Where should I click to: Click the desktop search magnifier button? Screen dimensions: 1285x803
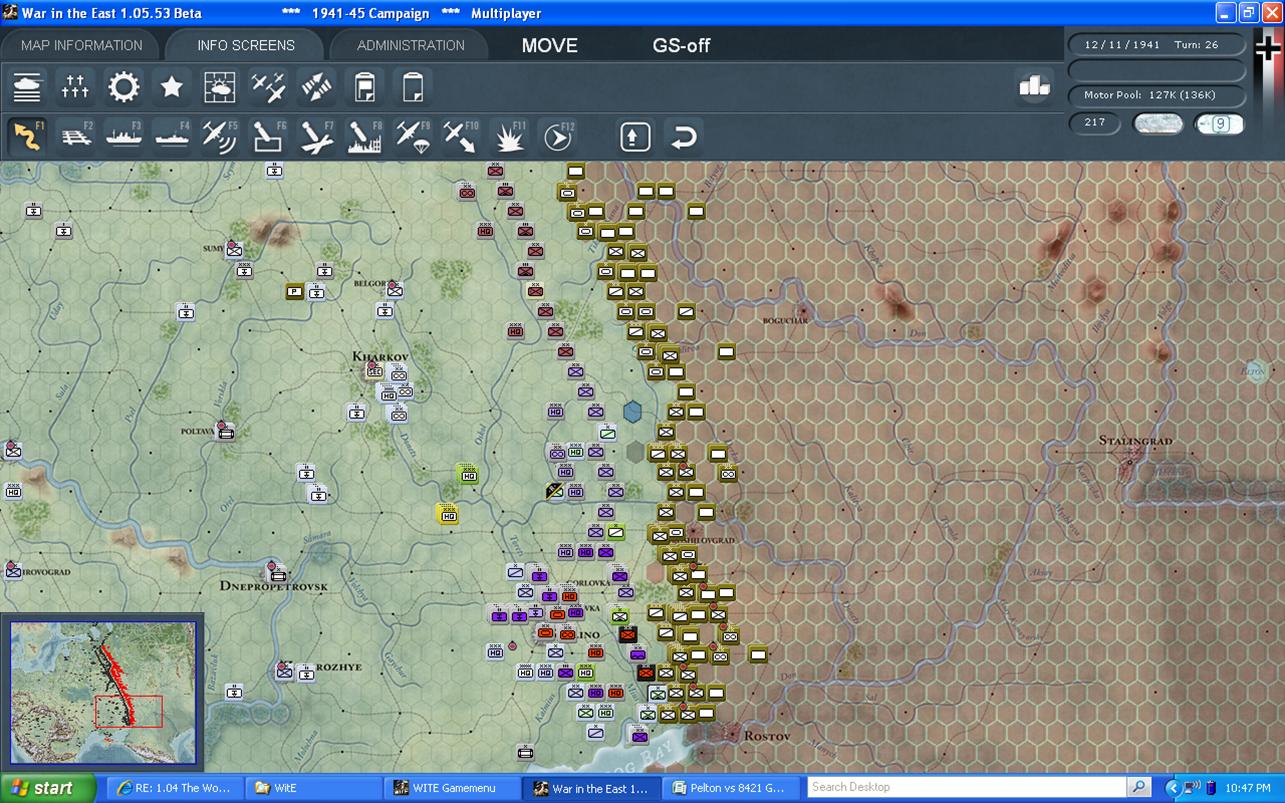coord(1139,787)
